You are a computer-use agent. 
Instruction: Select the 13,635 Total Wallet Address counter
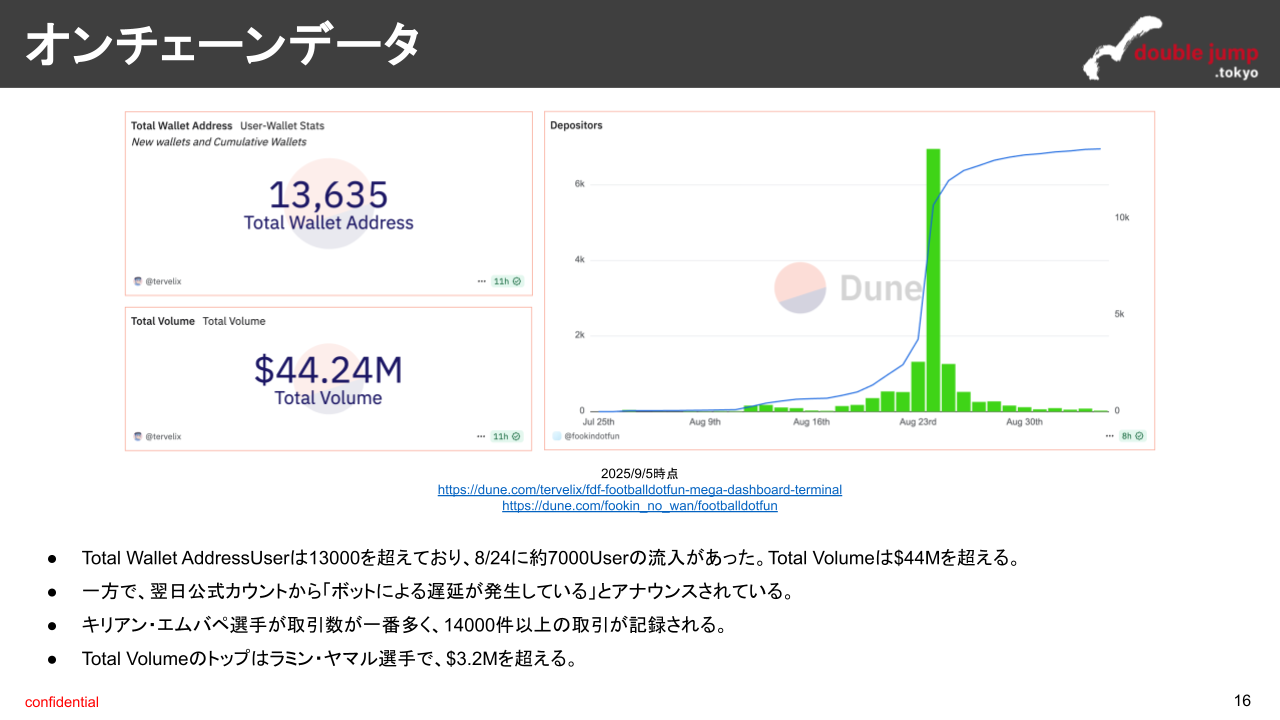click(x=328, y=195)
